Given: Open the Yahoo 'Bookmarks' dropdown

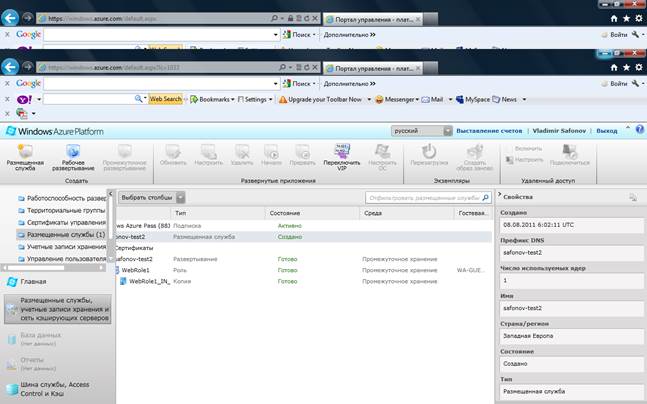Looking at the screenshot, I should [x=212, y=99].
